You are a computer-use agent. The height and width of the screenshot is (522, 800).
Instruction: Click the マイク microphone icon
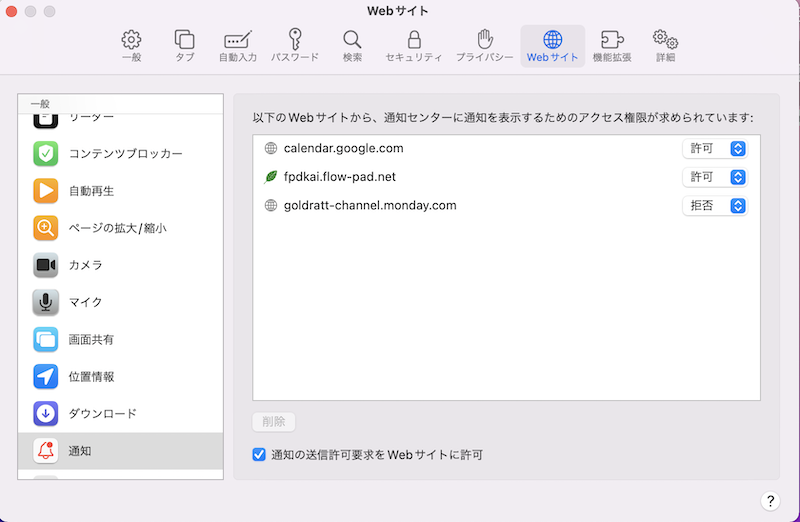45,302
